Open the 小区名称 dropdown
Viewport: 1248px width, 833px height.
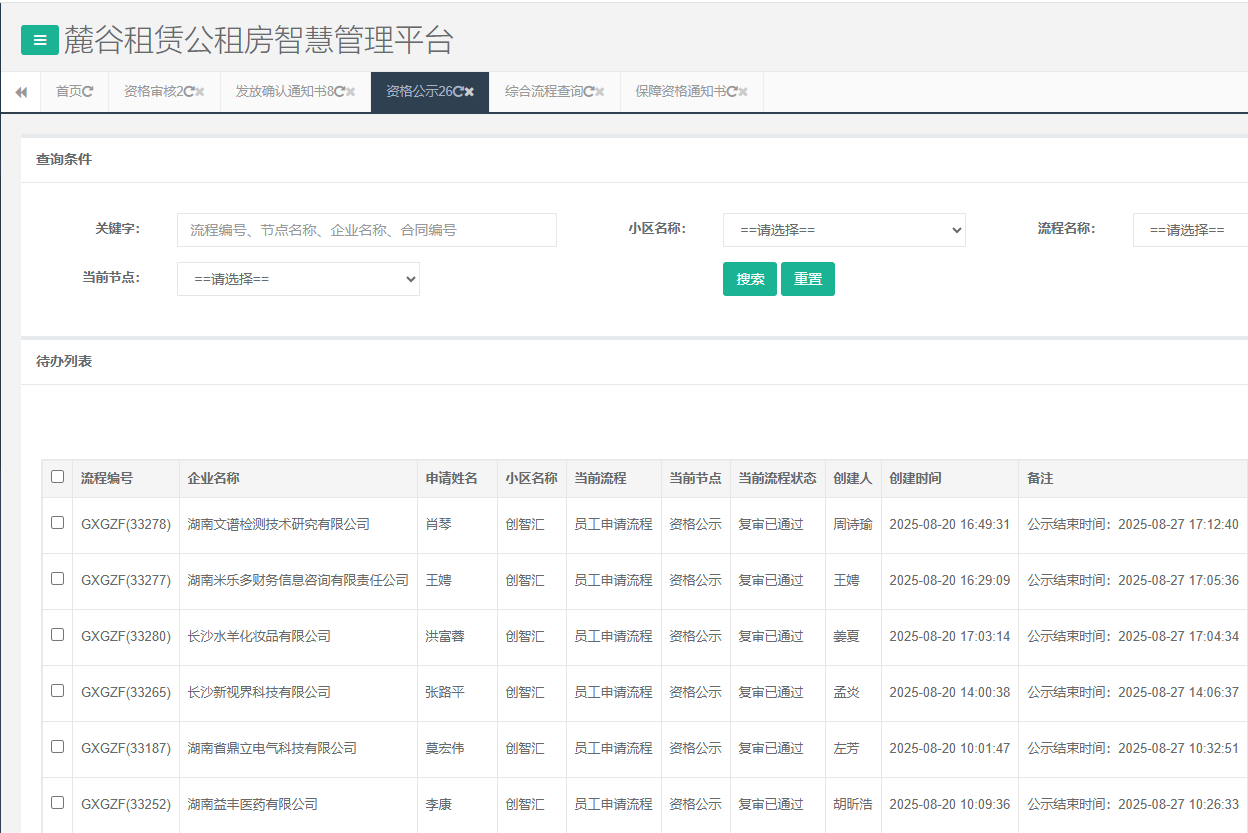(x=843, y=230)
